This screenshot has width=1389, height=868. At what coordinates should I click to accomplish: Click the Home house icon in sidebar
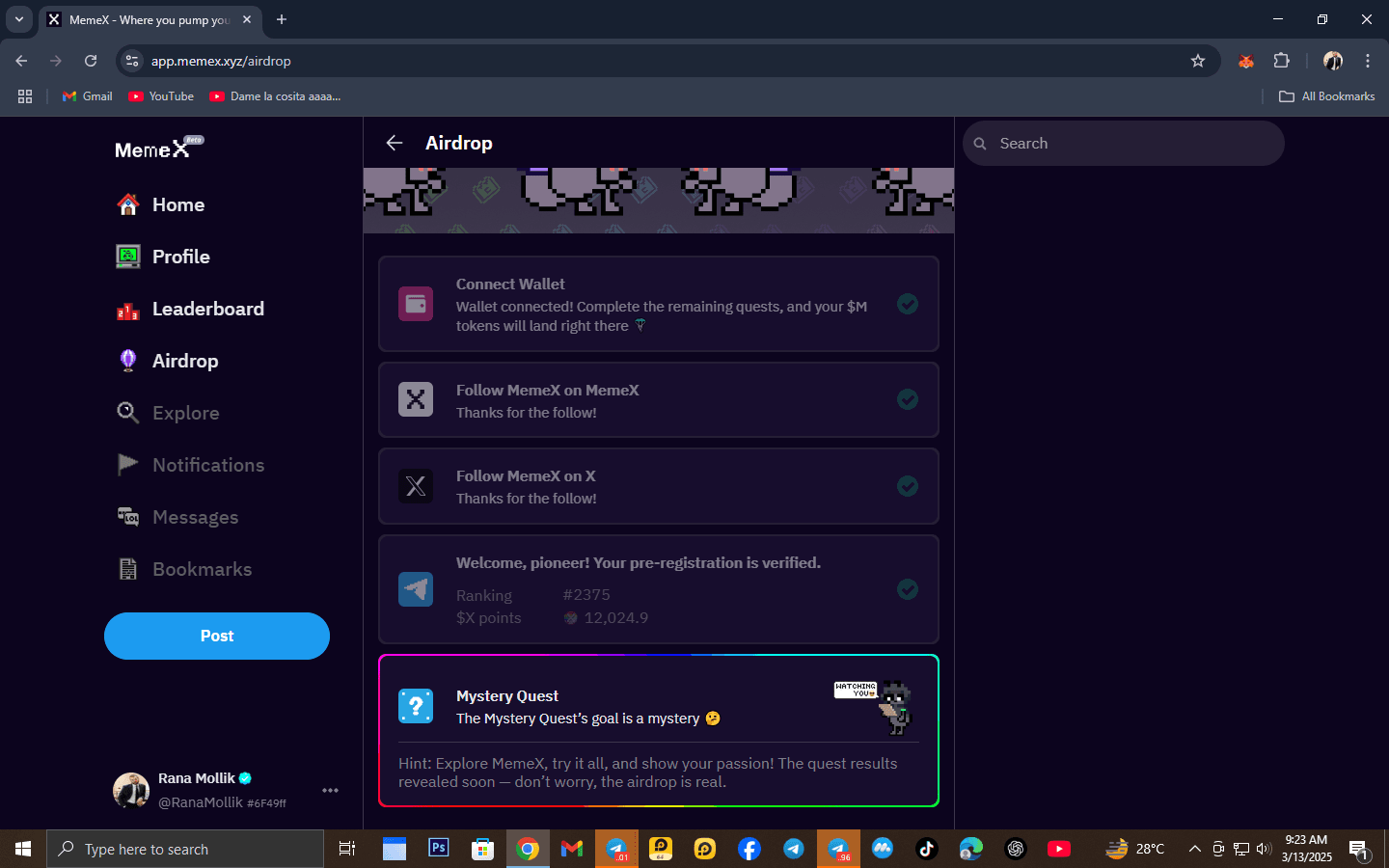(128, 204)
